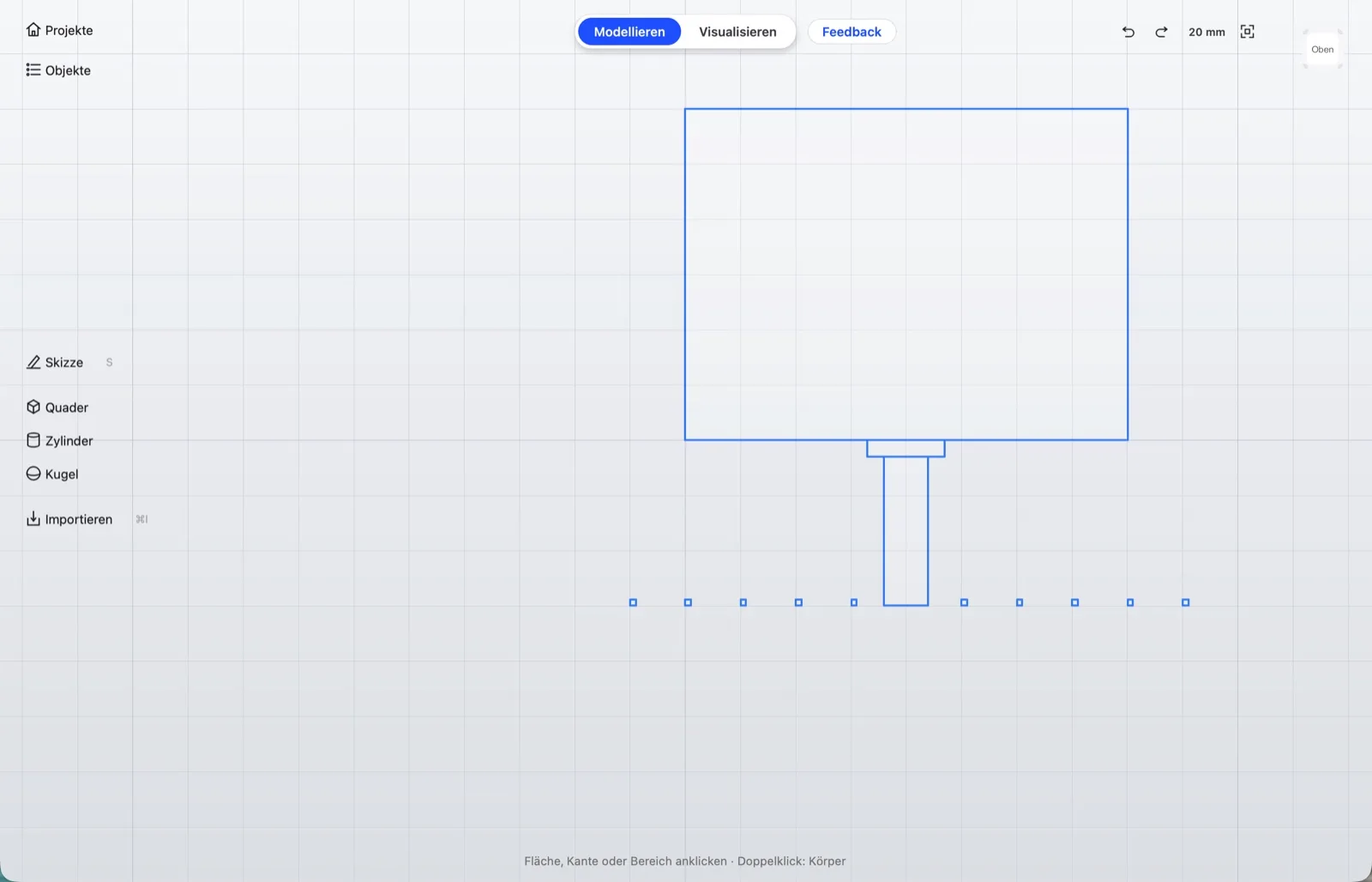This screenshot has width=1372, height=882.
Task: Click the 20 mm grid size value
Action: coord(1207,32)
